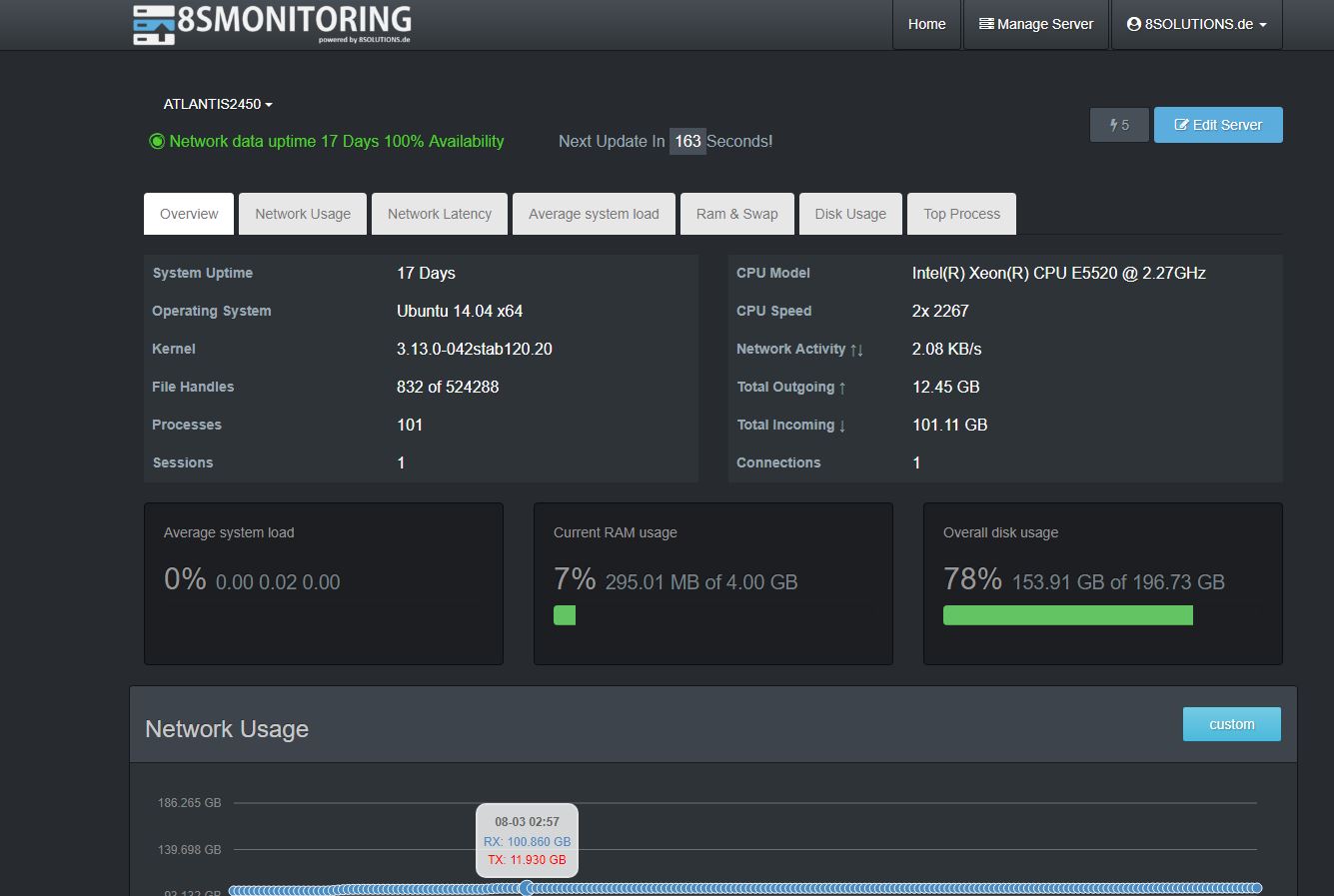Expand the ATLANTIS2450 server dropdown
1334x896 pixels.
tap(218, 104)
